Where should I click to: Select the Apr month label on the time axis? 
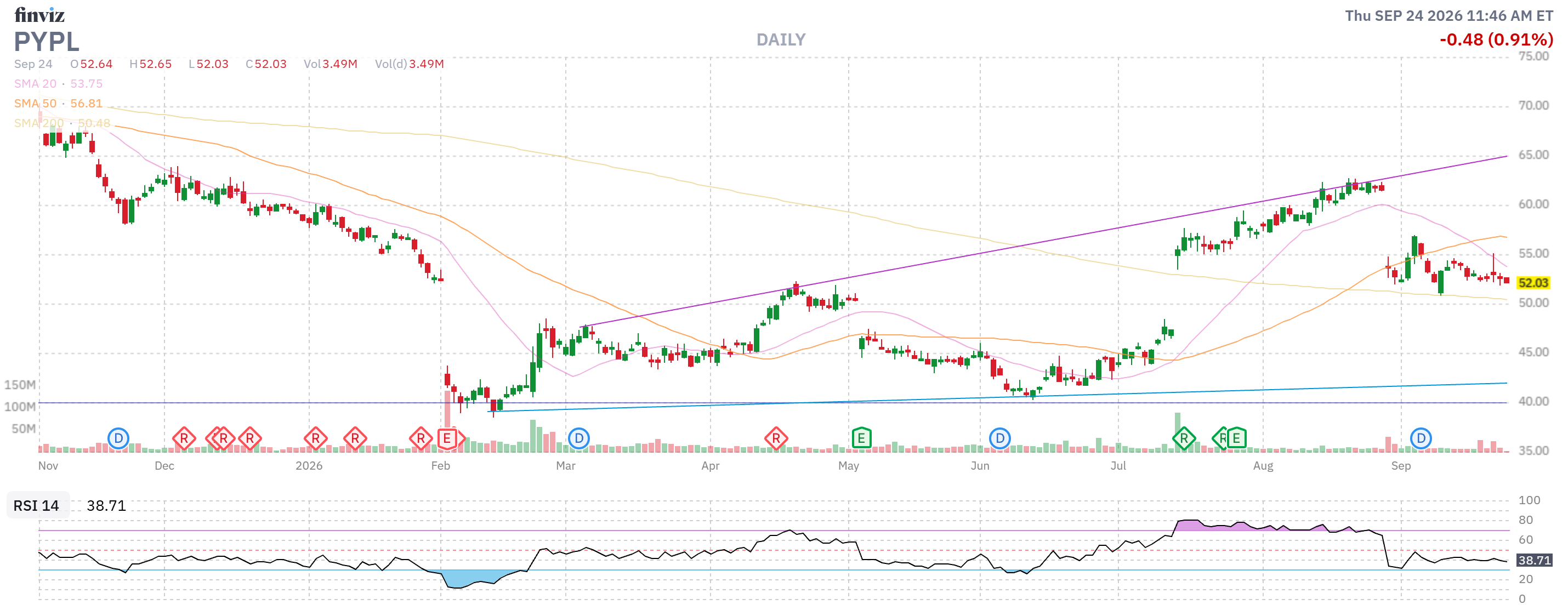[x=711, y=466]
